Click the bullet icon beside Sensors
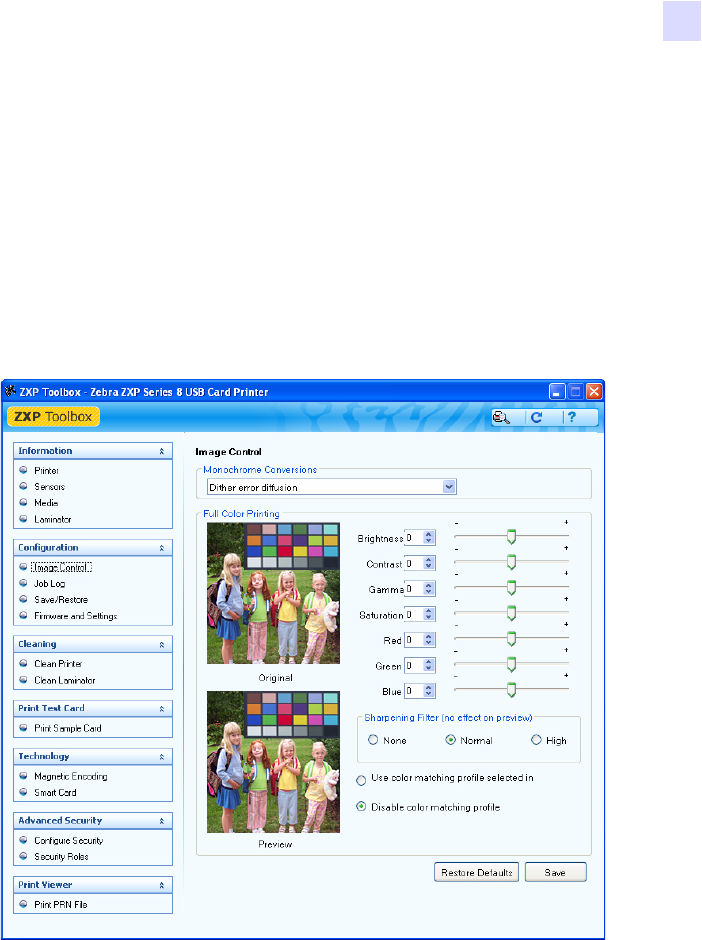 [x=23, y=486]
